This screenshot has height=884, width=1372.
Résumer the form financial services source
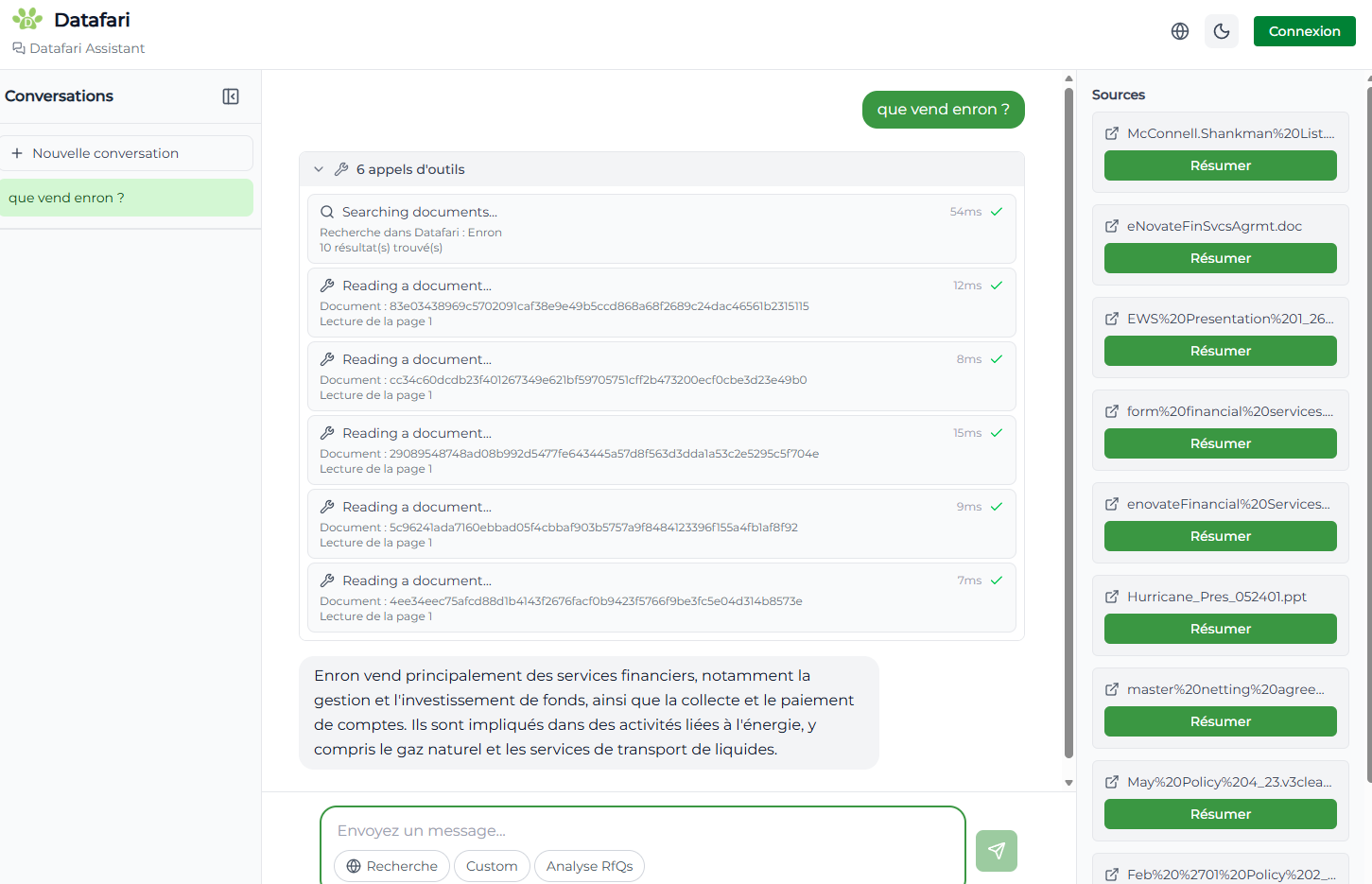pyautogui.click(x=1220, y=443)
